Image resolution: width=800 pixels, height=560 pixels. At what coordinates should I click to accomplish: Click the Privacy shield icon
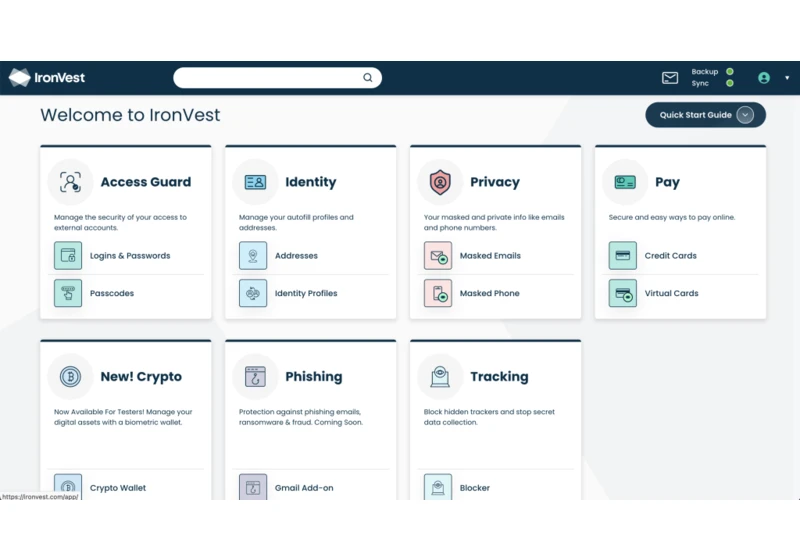(x=440, y=182)
